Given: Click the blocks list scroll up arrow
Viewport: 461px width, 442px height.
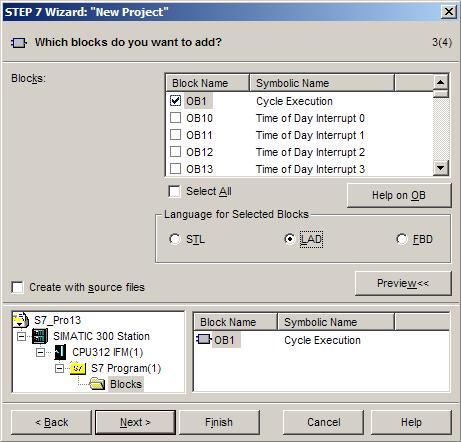Looking at the screenshot, I should [x=440, y=82].
